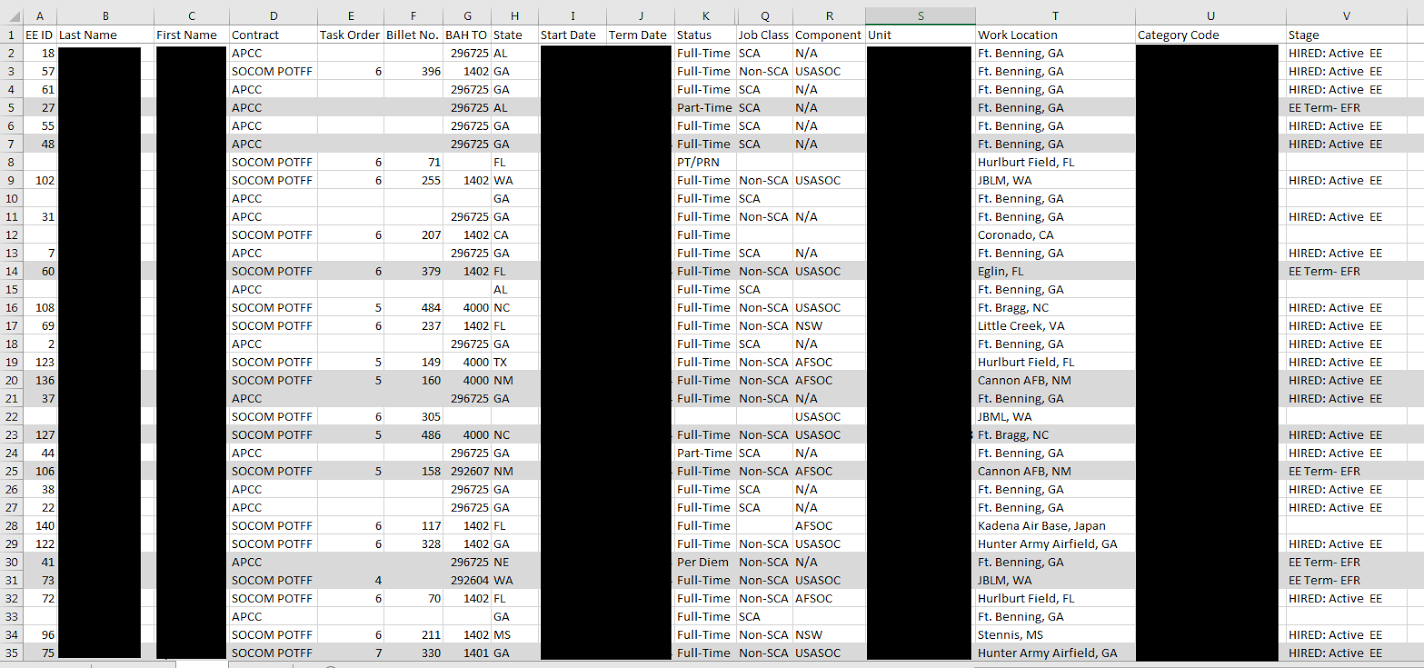
Task: Select Billet No. cell containing 305
Action: pyautogui.click(x=413, y=417)
